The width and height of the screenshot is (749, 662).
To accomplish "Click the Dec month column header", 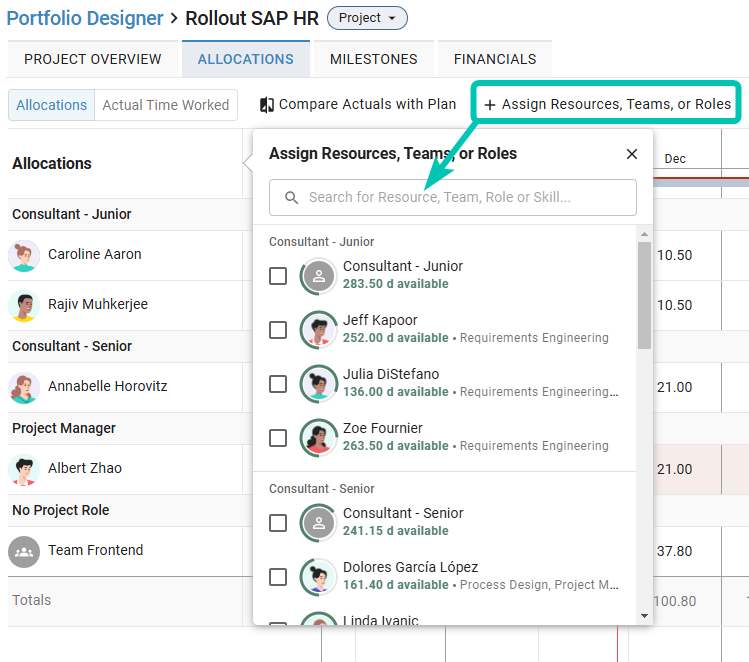I will click(x=675, y=159).
